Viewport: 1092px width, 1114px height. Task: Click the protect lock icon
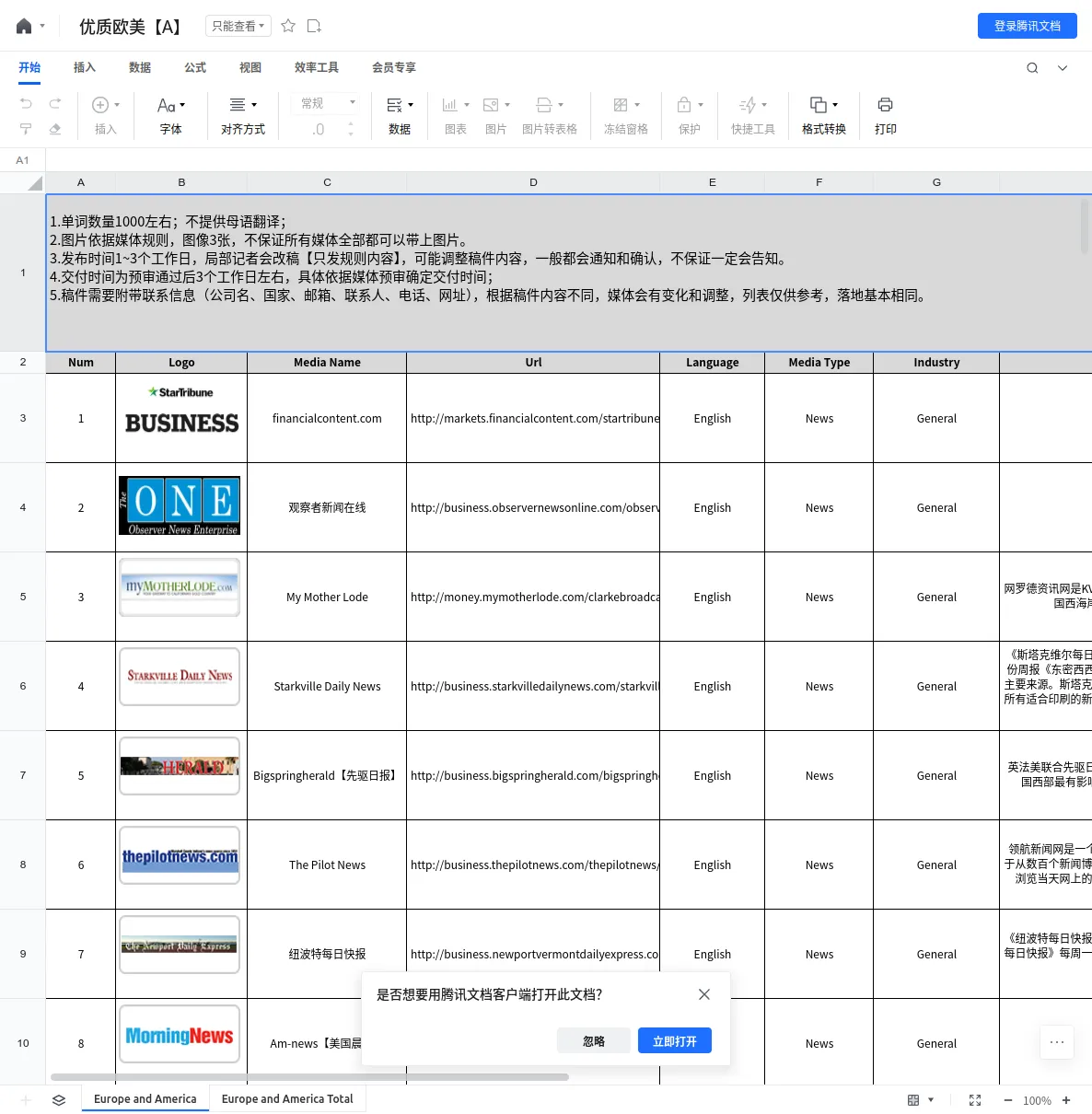pyautogui.click(x=684, y=105)
